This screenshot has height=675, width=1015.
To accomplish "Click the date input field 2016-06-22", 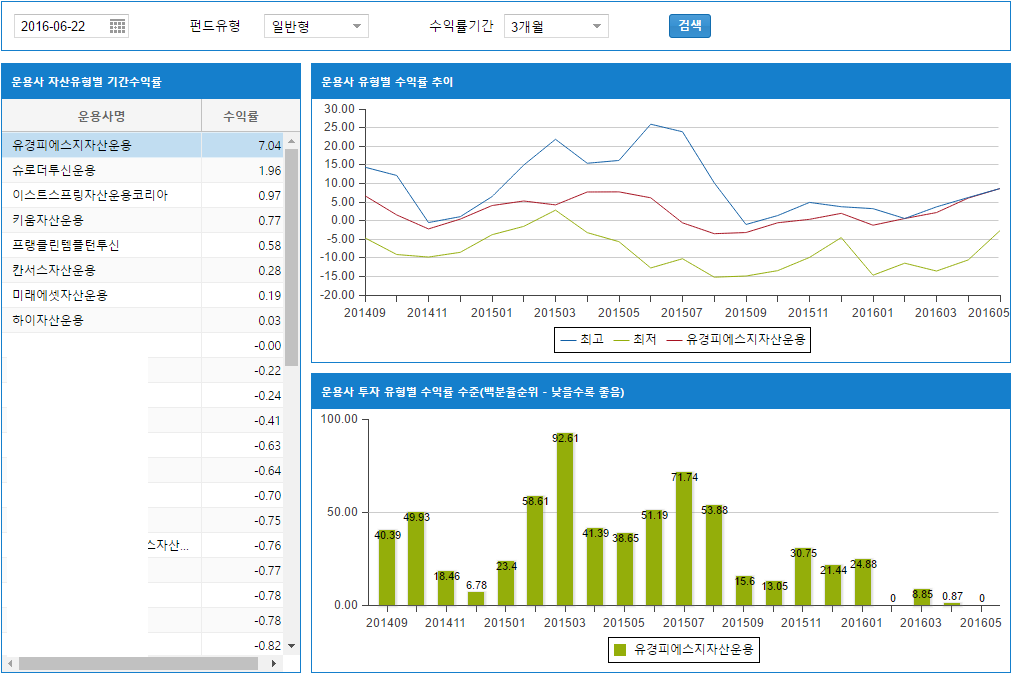I will [x=60, y=27].
